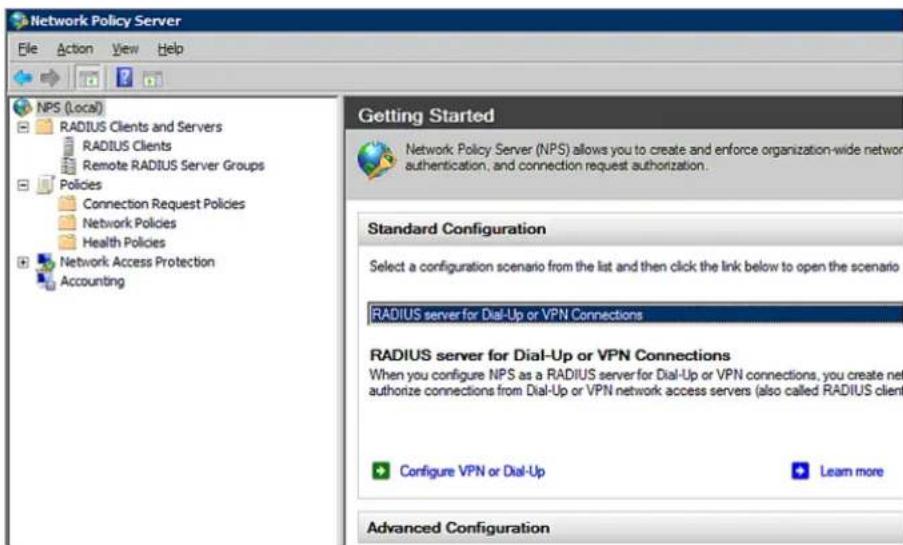Expand the Network Access Protection node
This screenshot has width=903, height=545.
tap(22, 262)
